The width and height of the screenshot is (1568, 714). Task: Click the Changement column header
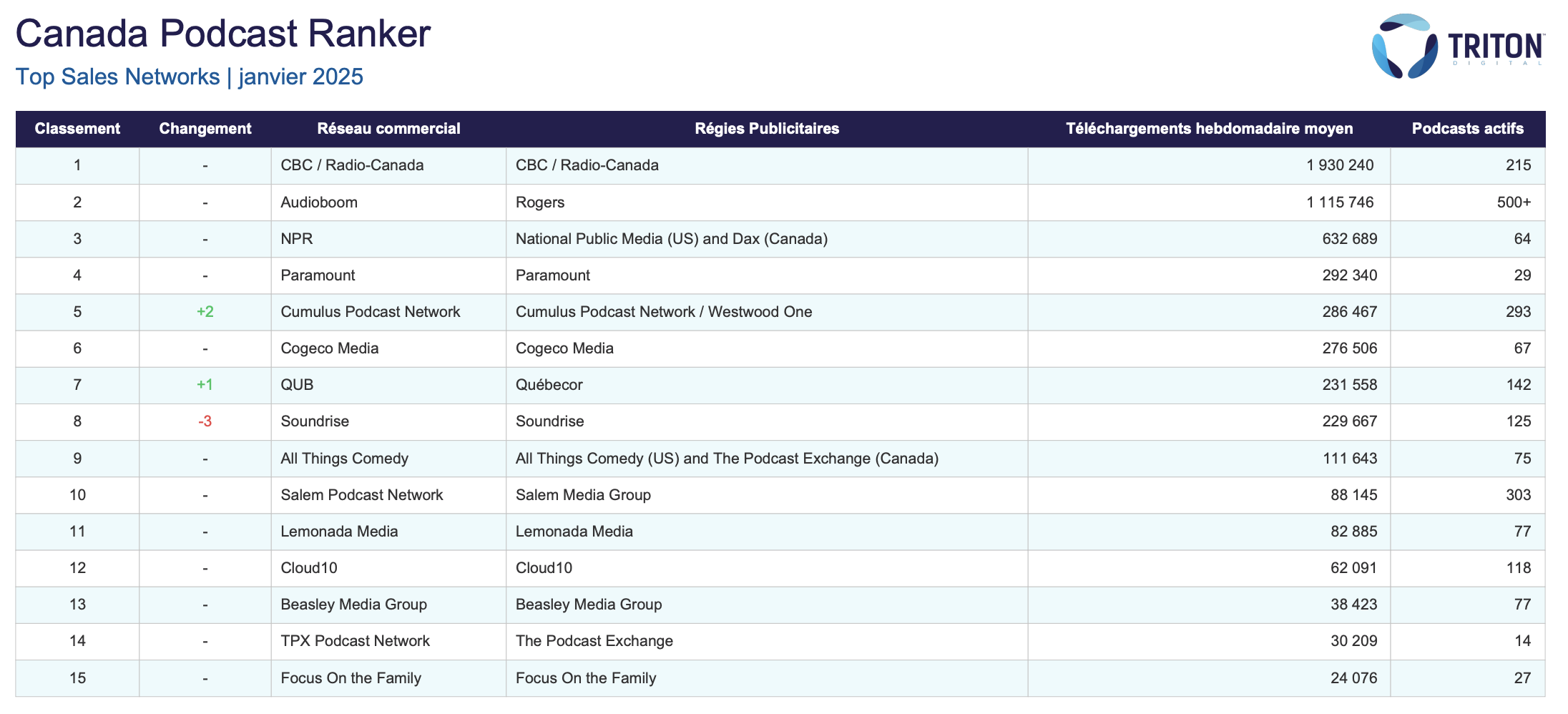205,129
